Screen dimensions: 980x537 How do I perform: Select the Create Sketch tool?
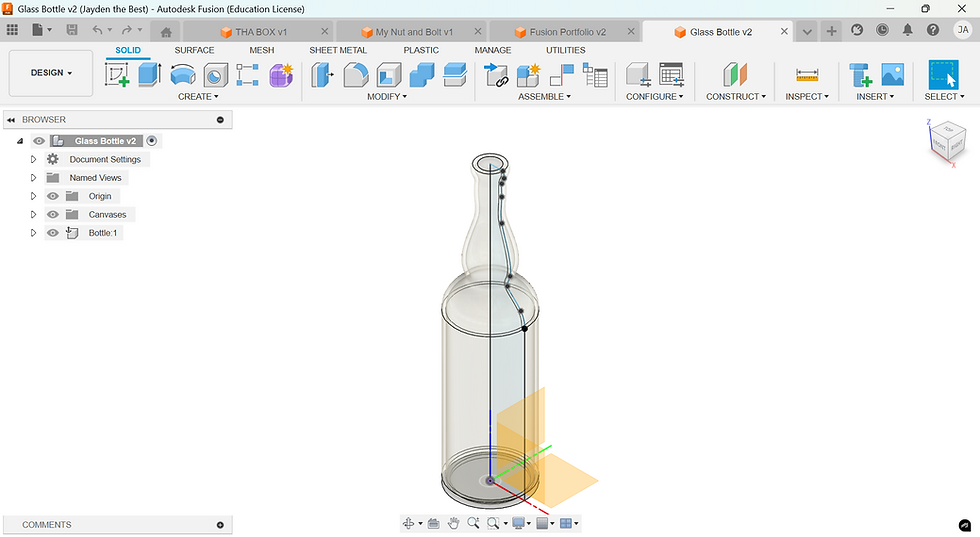117,75
